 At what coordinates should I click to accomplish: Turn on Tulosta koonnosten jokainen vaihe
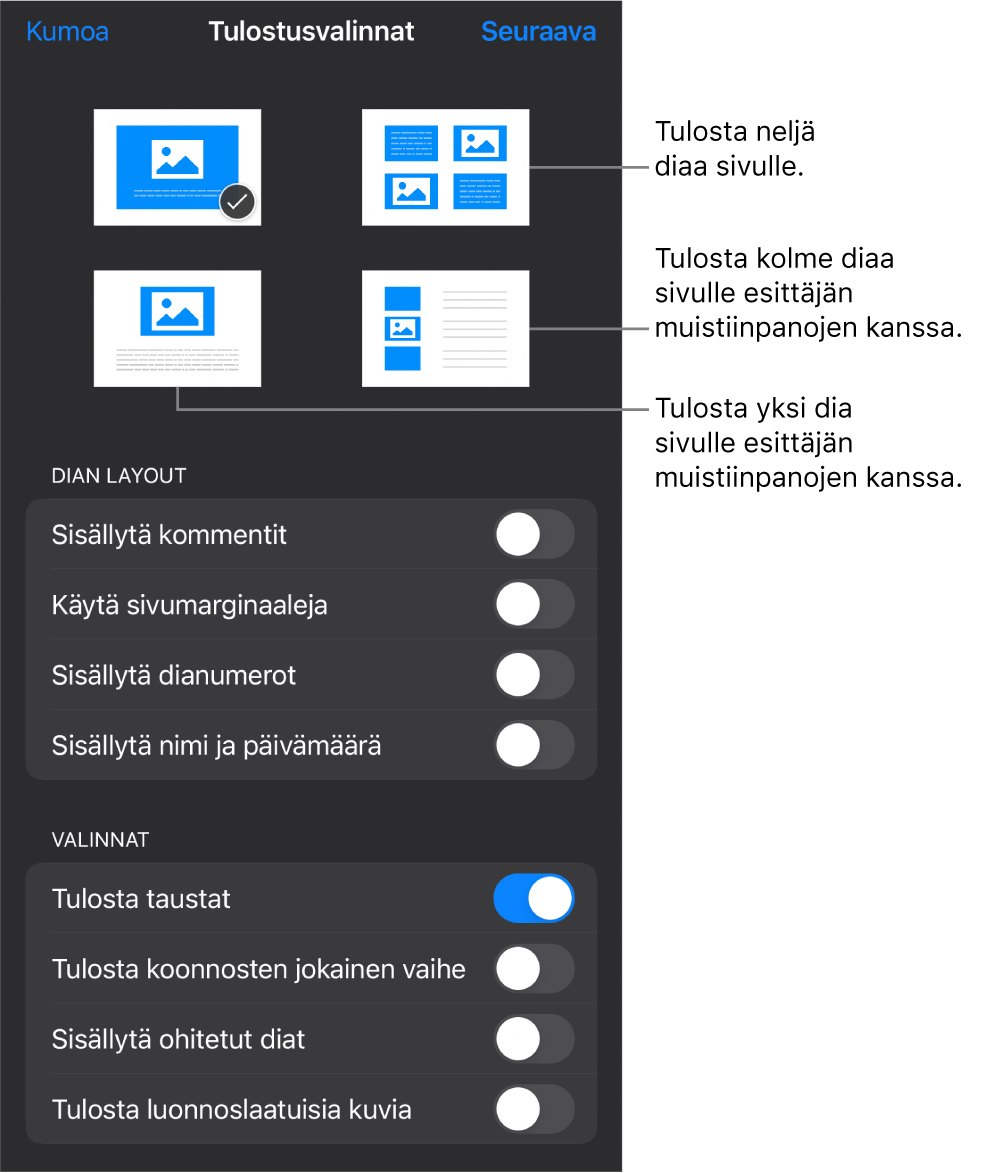point(534,969)
